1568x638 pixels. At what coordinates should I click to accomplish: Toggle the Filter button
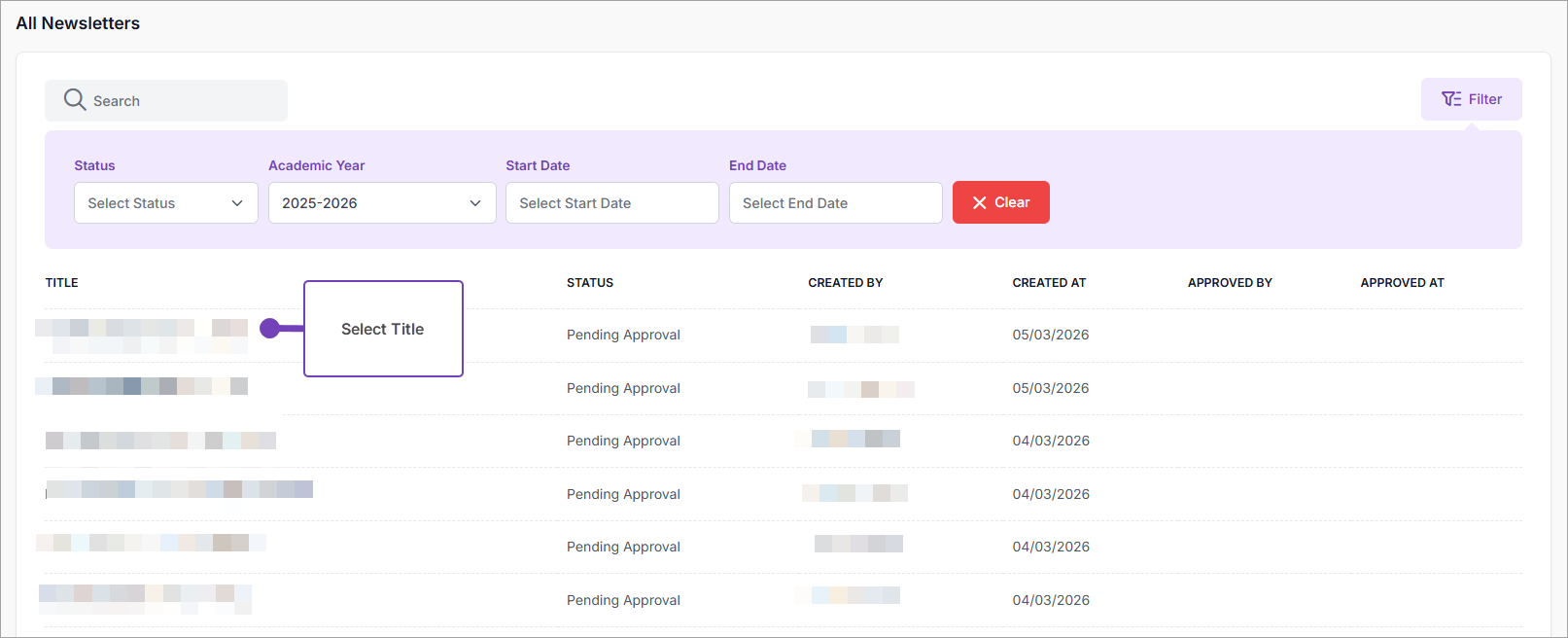1471,99
